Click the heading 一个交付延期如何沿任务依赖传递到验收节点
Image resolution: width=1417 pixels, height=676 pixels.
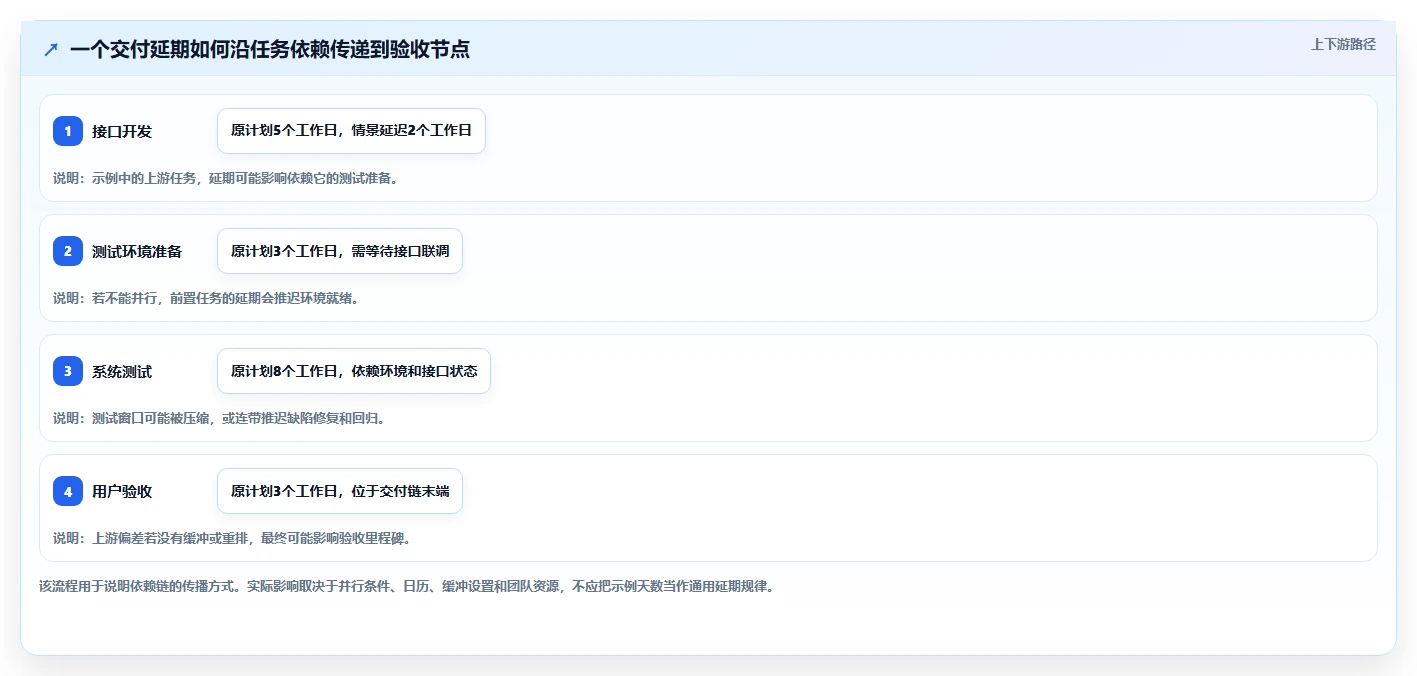click(270, 49)
